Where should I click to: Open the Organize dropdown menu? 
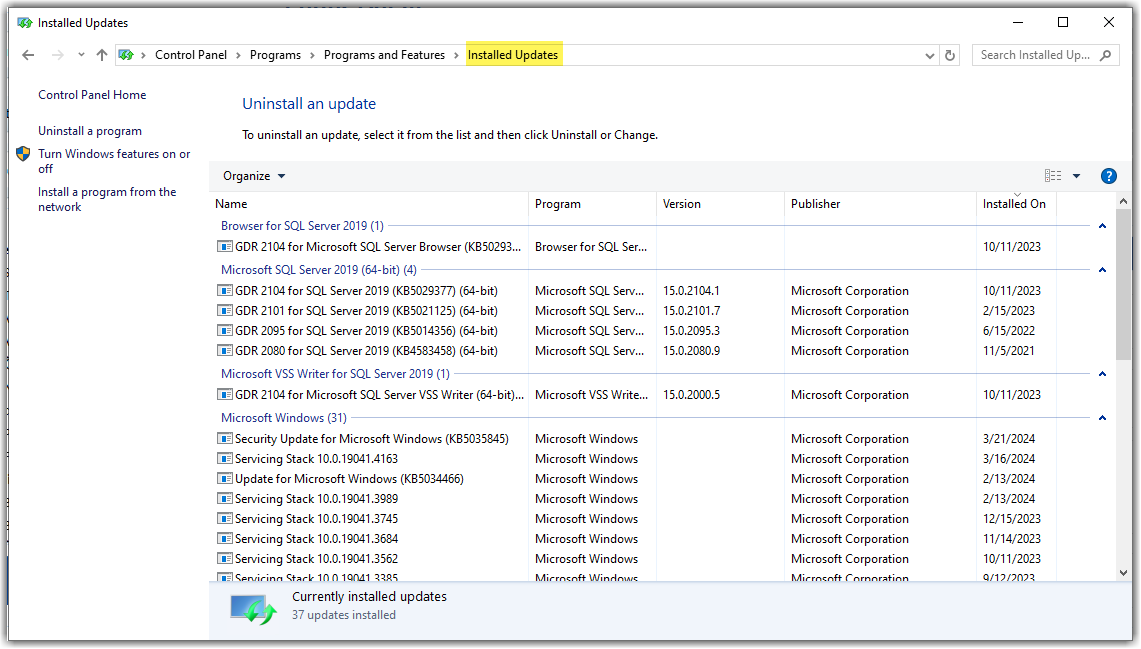[x=254, y=176]
